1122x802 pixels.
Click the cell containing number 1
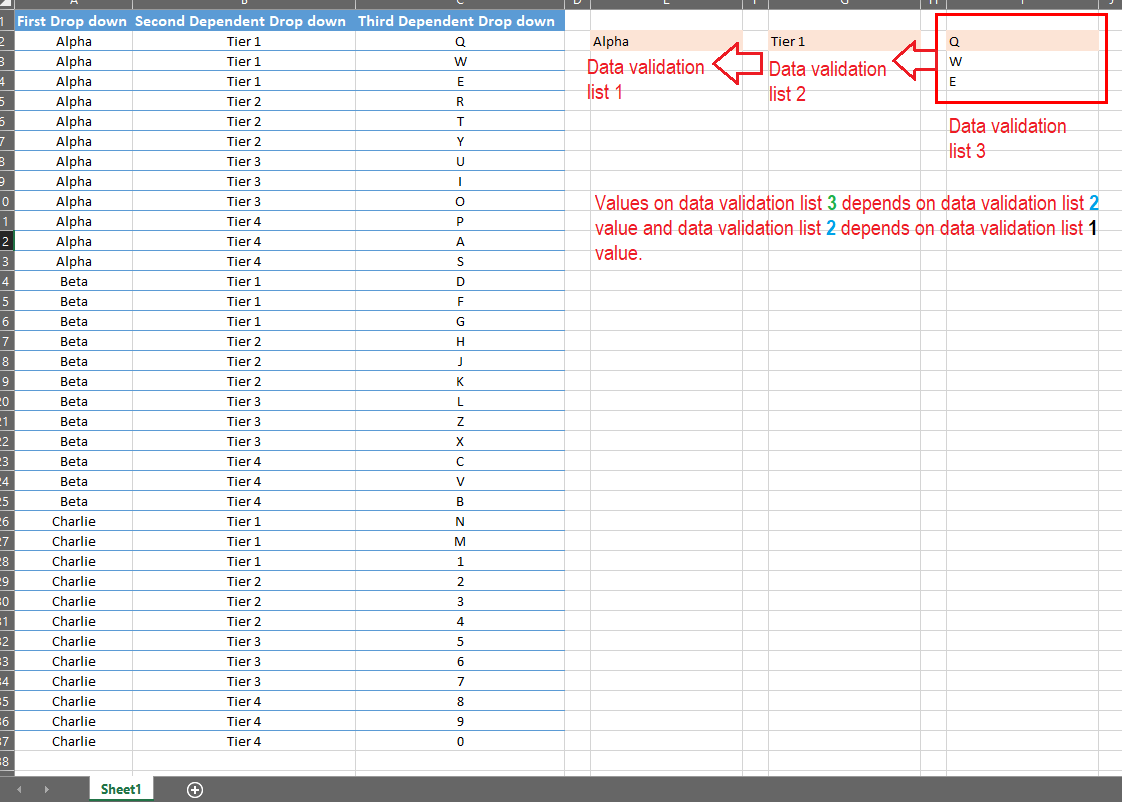click(x=460, y=562)
